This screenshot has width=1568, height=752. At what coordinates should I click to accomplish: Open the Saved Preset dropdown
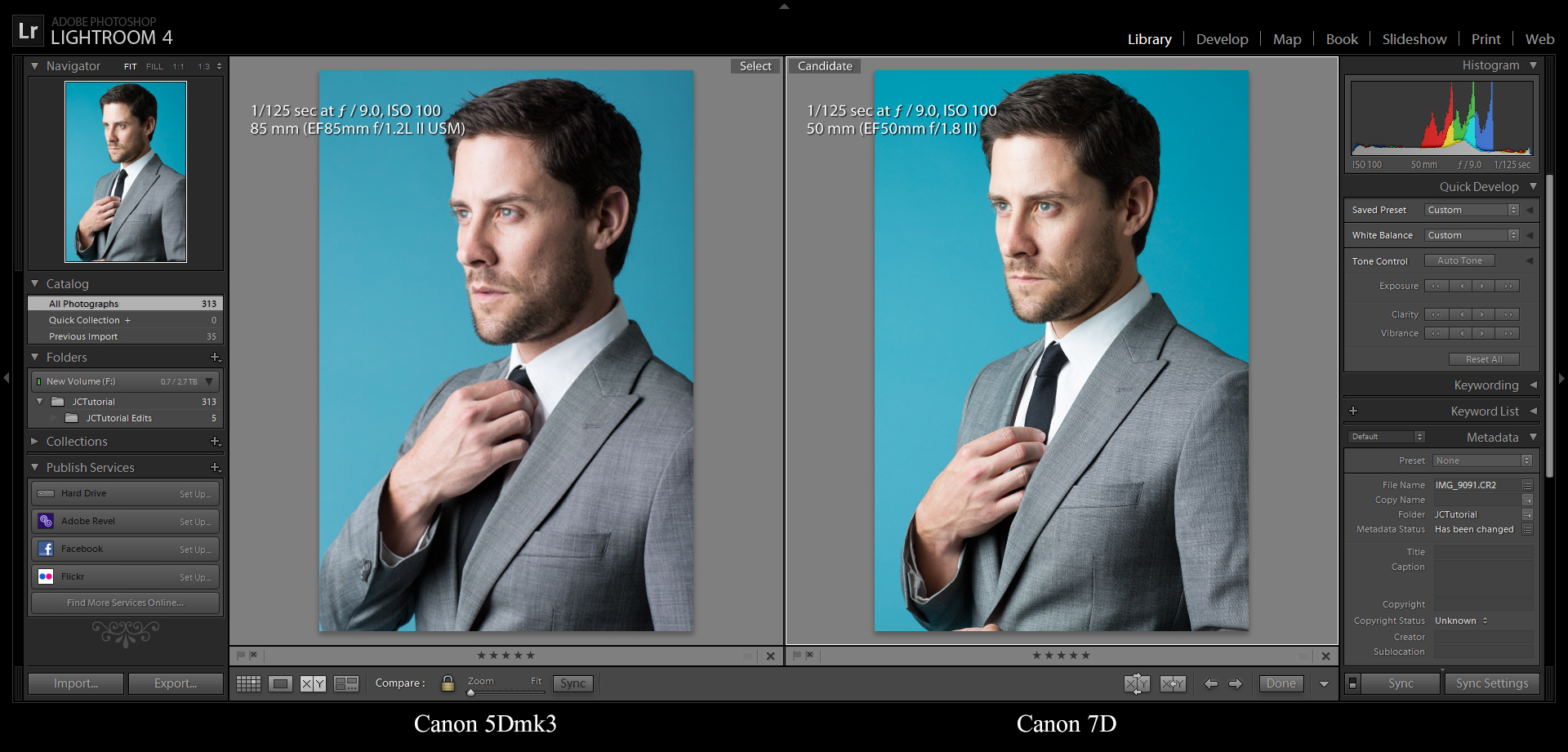tap(1472, 210)
